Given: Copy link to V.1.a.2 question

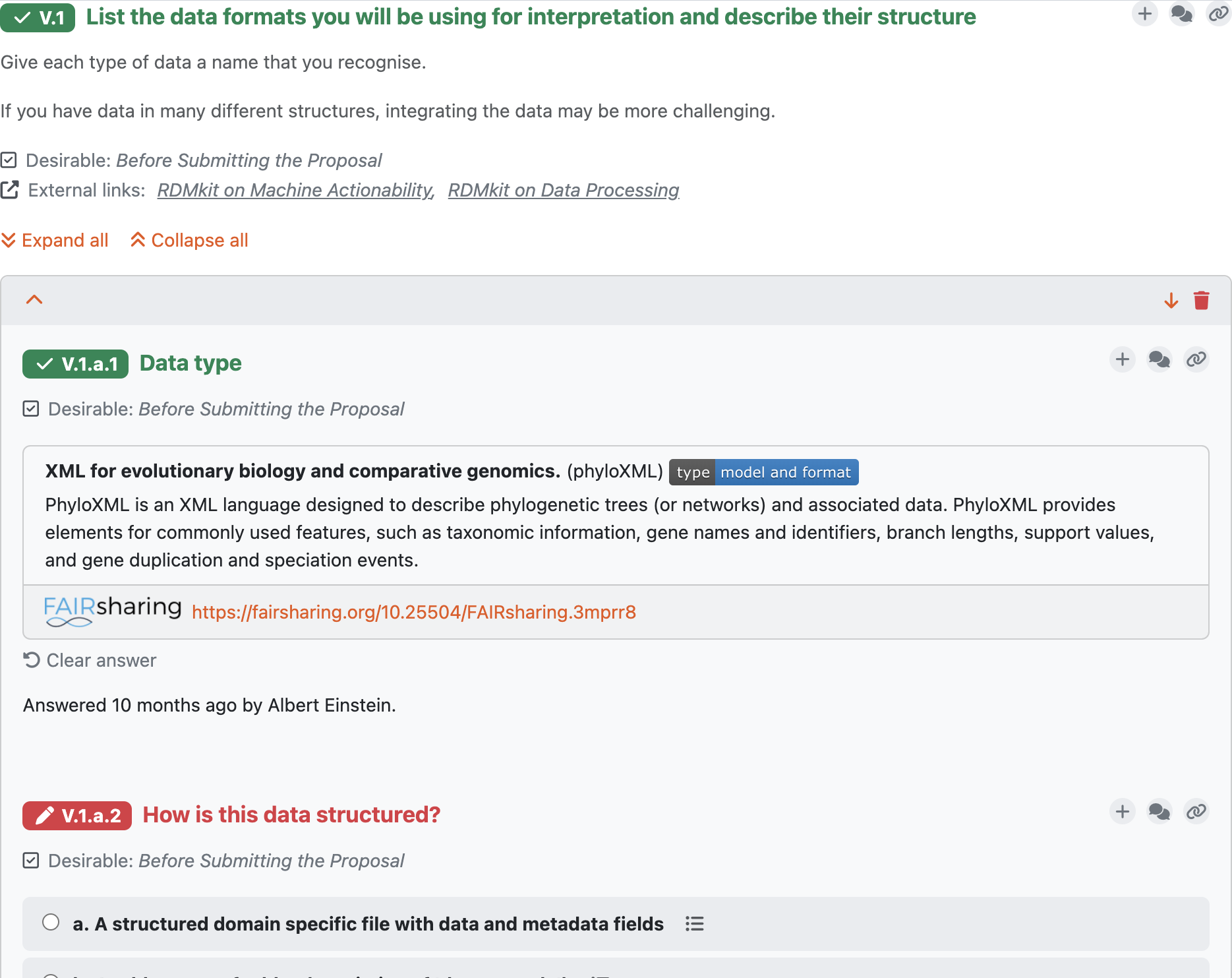Looking at the screenshot, I should click(1196, 811).
